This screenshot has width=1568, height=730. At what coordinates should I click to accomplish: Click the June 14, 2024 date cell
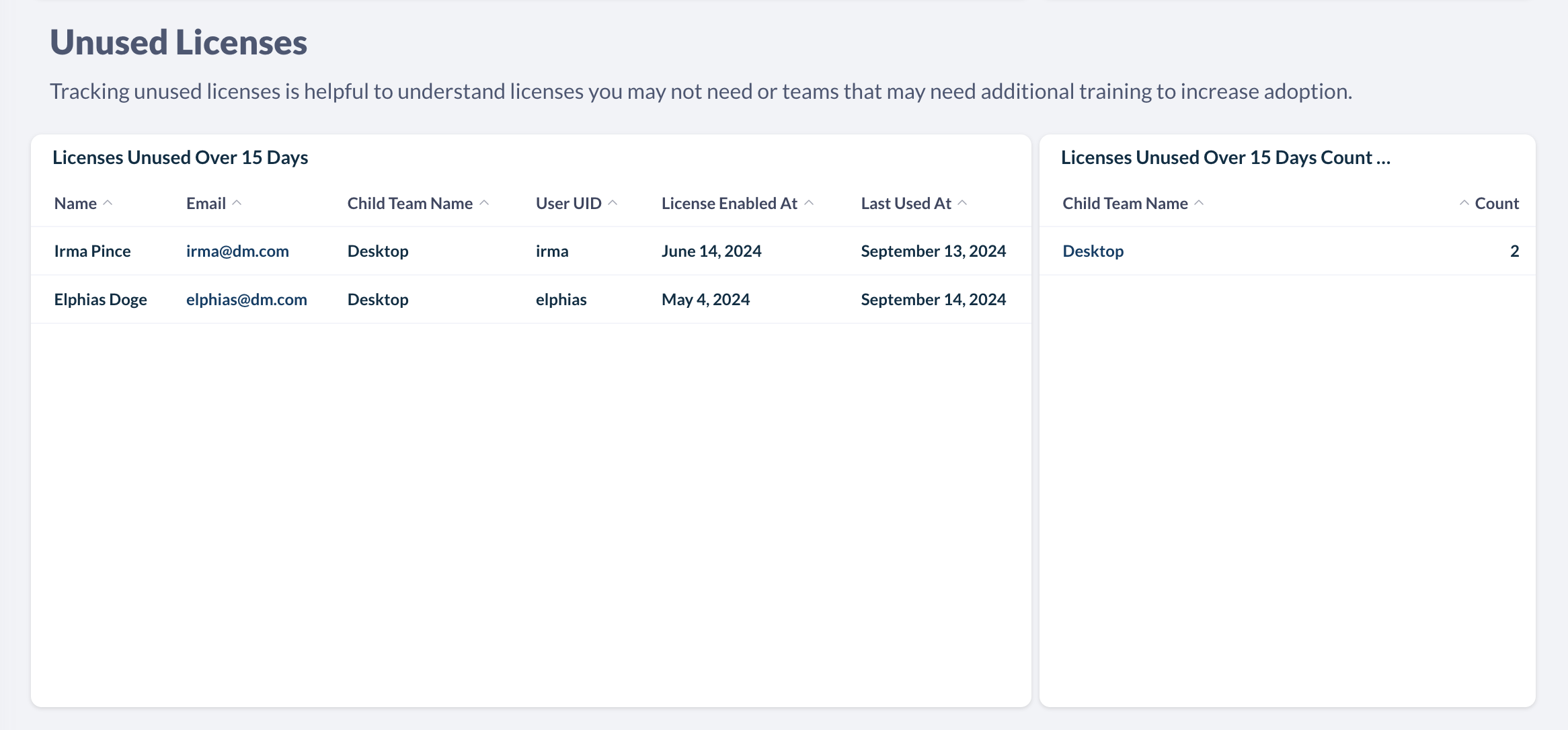point(711,251)
